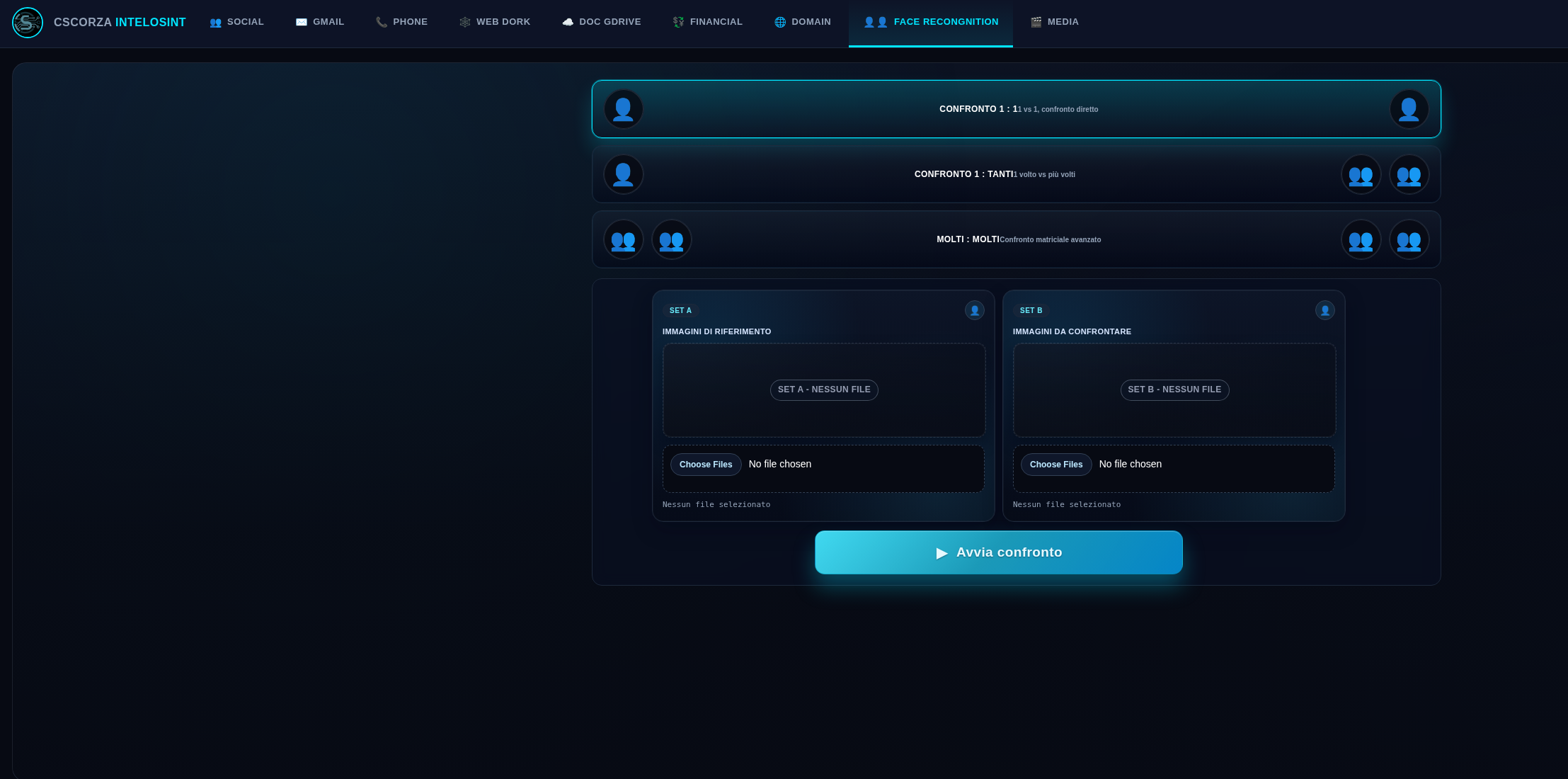Click second left group avatar in MOLTI:MOLTI row

coord(671,239)
